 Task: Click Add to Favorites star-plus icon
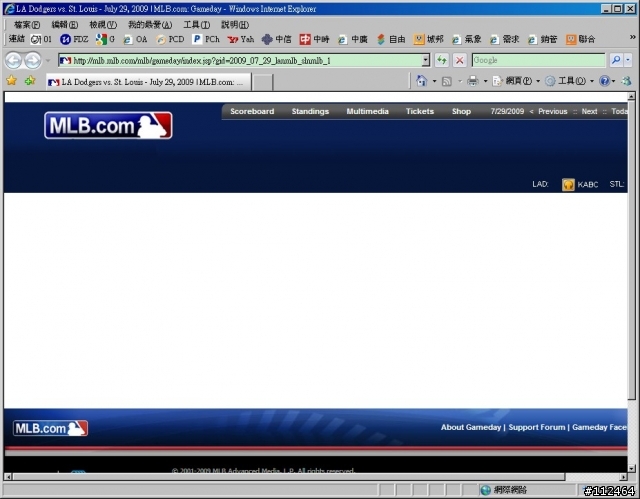[30, 81]
